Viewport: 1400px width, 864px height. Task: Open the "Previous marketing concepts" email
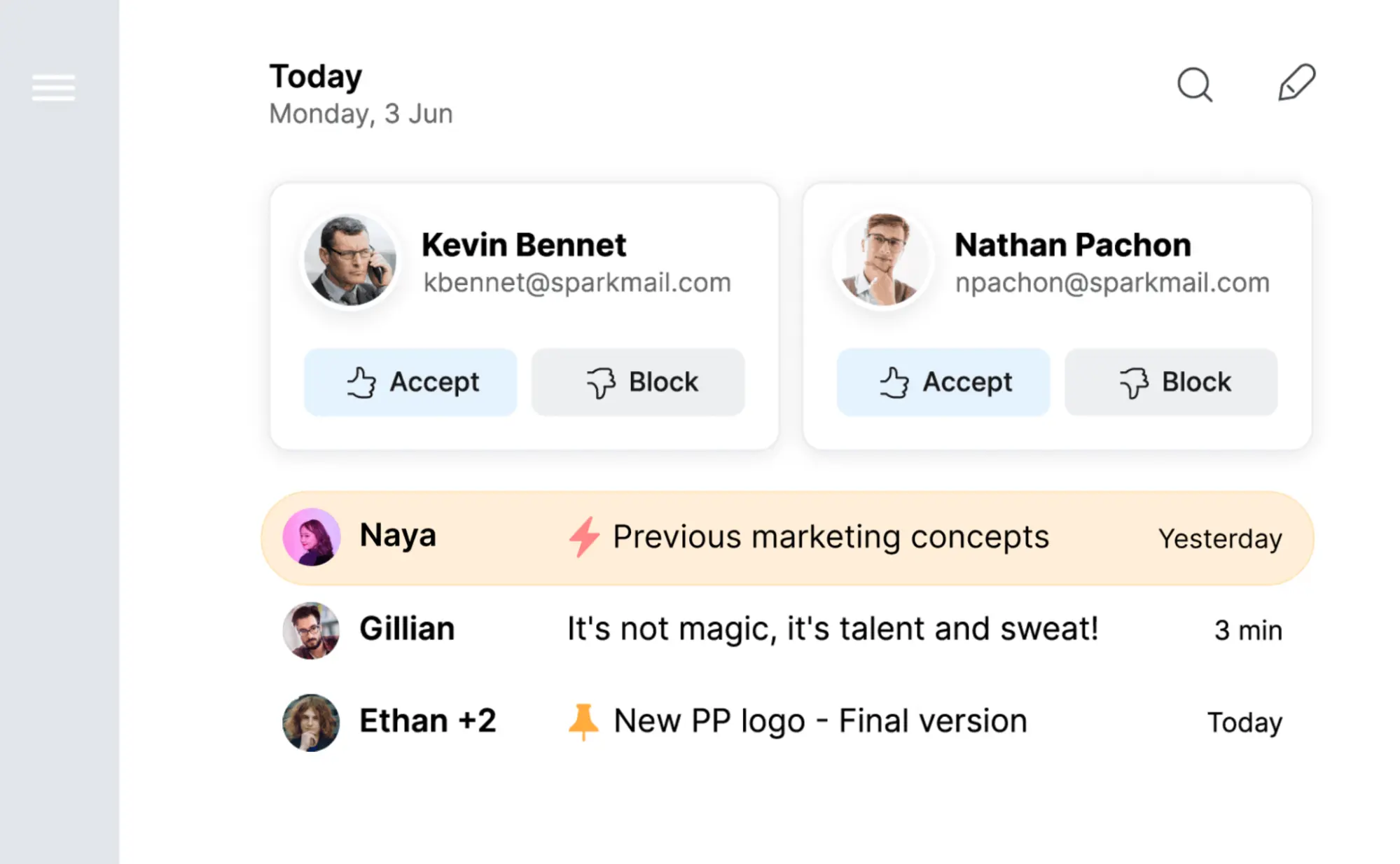coord(831,537)
